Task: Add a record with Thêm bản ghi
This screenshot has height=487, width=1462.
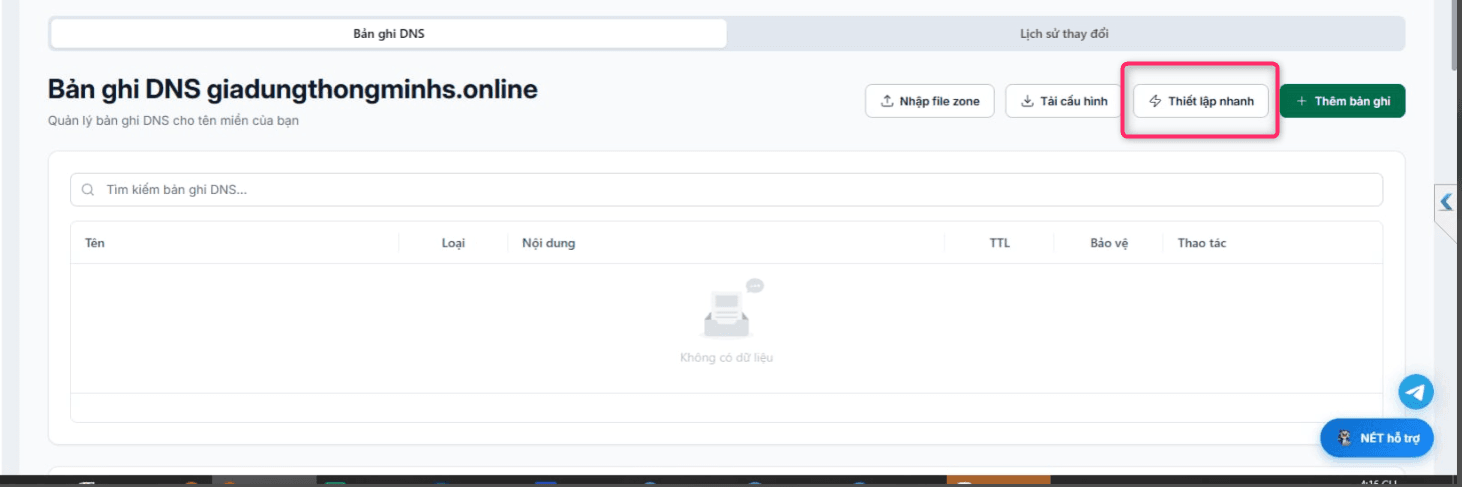Action: pyautogui.click(x=1343, y=101)
